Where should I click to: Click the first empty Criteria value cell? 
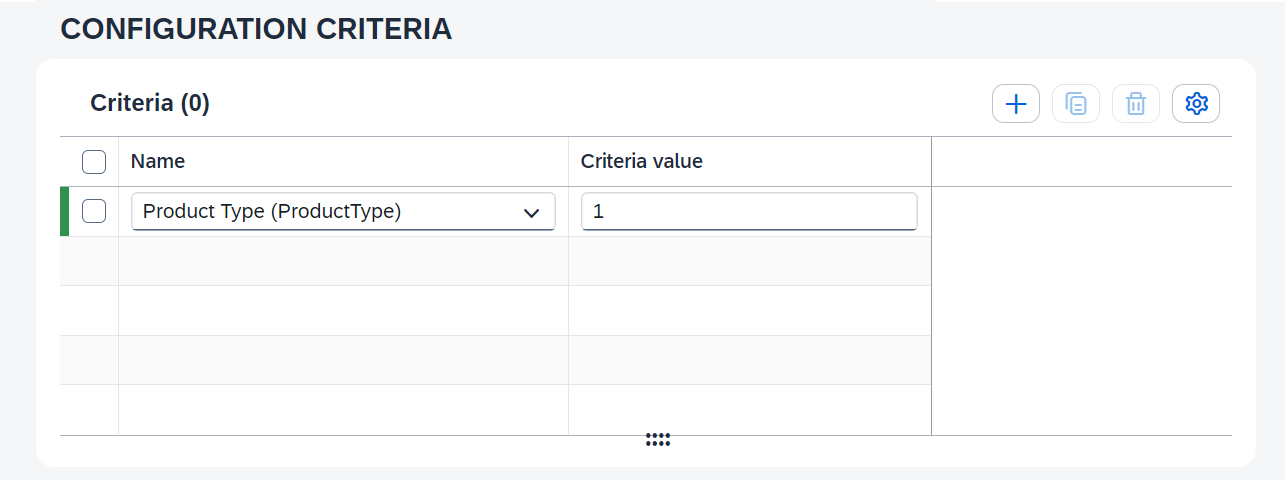coord(749,261)
